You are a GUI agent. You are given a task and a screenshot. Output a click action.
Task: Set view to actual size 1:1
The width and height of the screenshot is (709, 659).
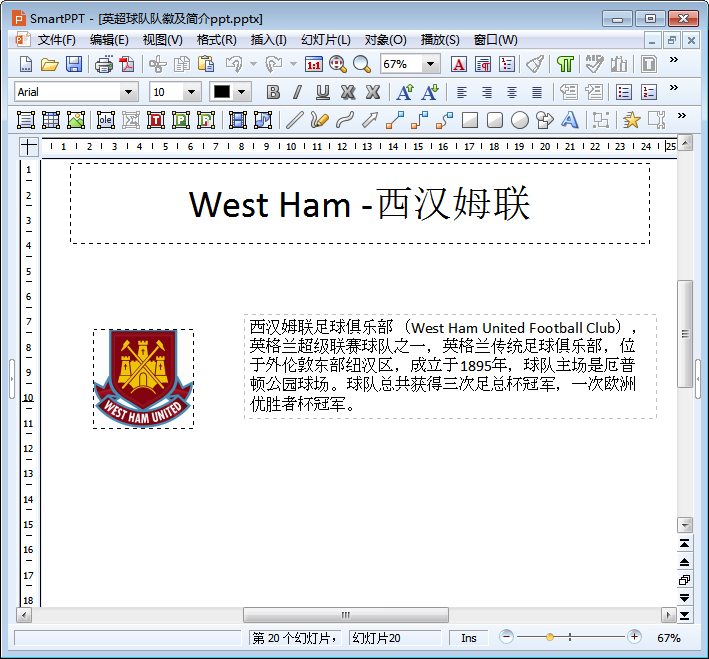click(314, 64)
